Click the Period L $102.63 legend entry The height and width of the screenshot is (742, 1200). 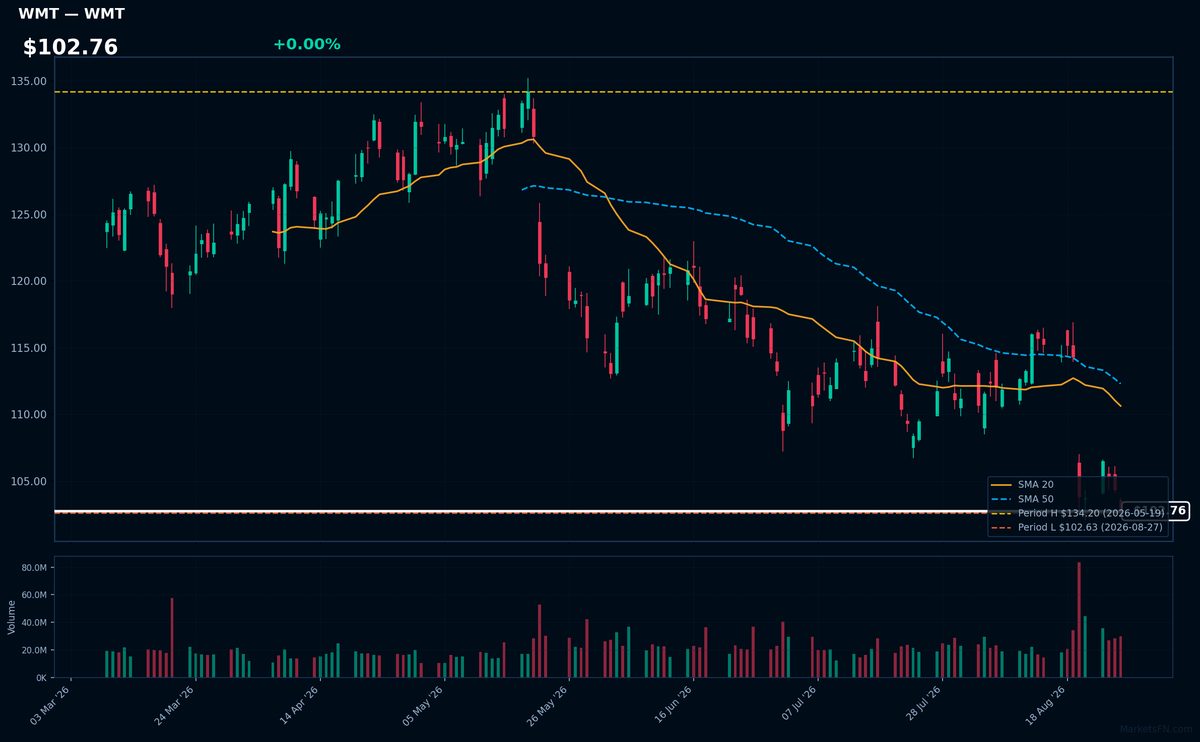pos(1078,527)
